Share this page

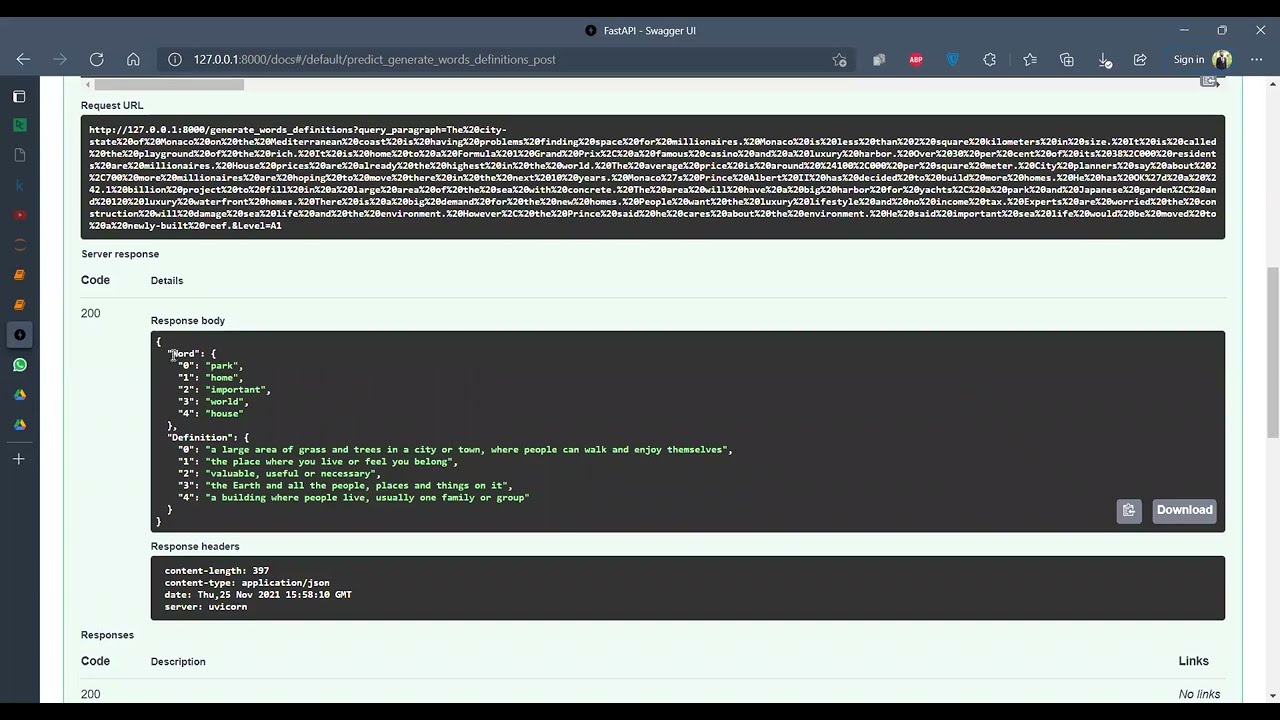point(1140,59)
